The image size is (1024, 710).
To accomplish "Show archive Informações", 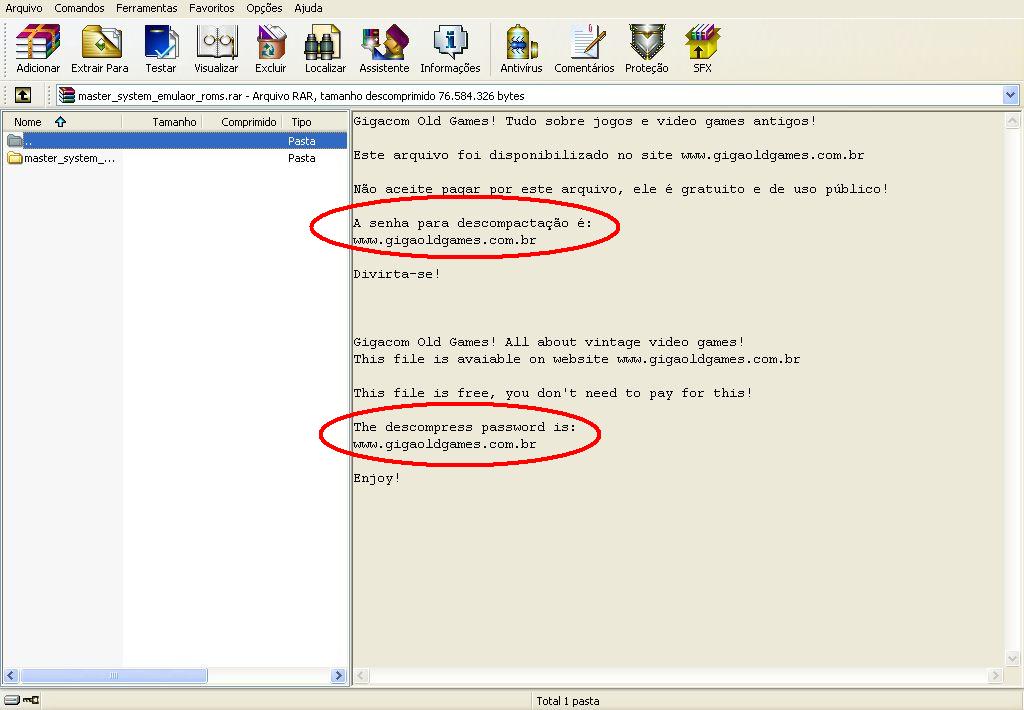I will coord(450,49).
